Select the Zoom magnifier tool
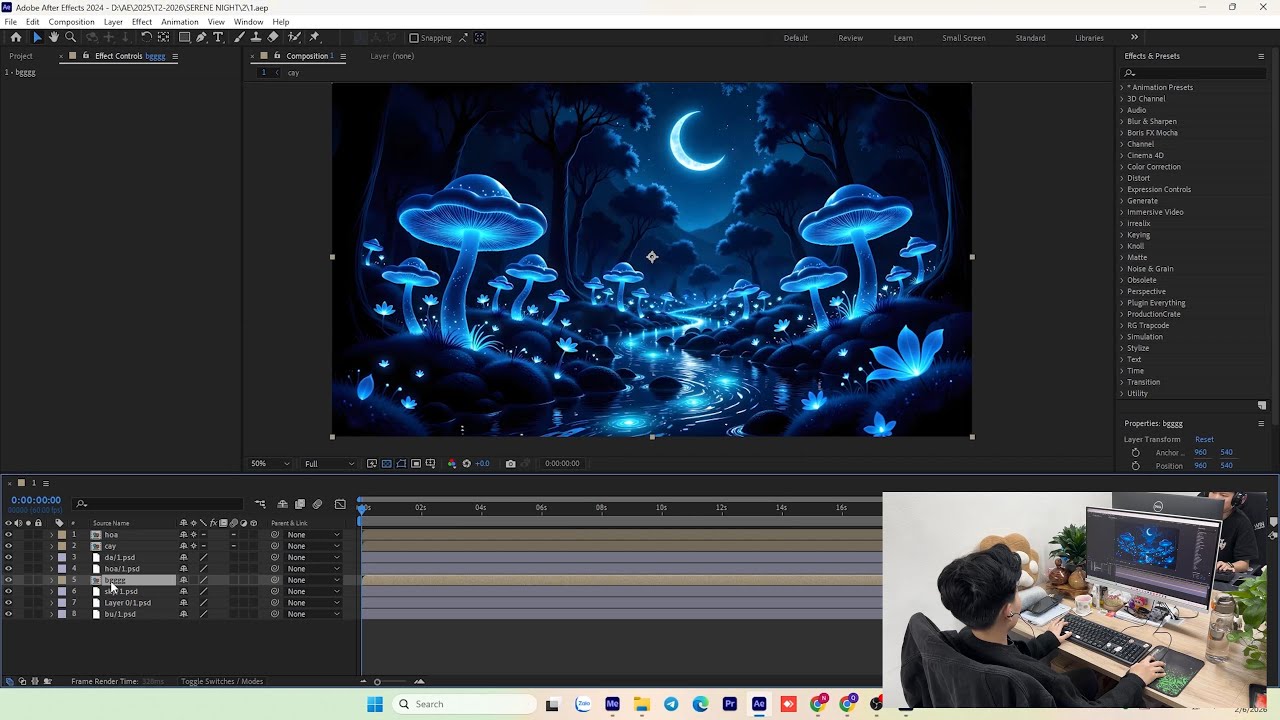The width and height of the screenshot is (1280, 720). click(x=70, y=37)
